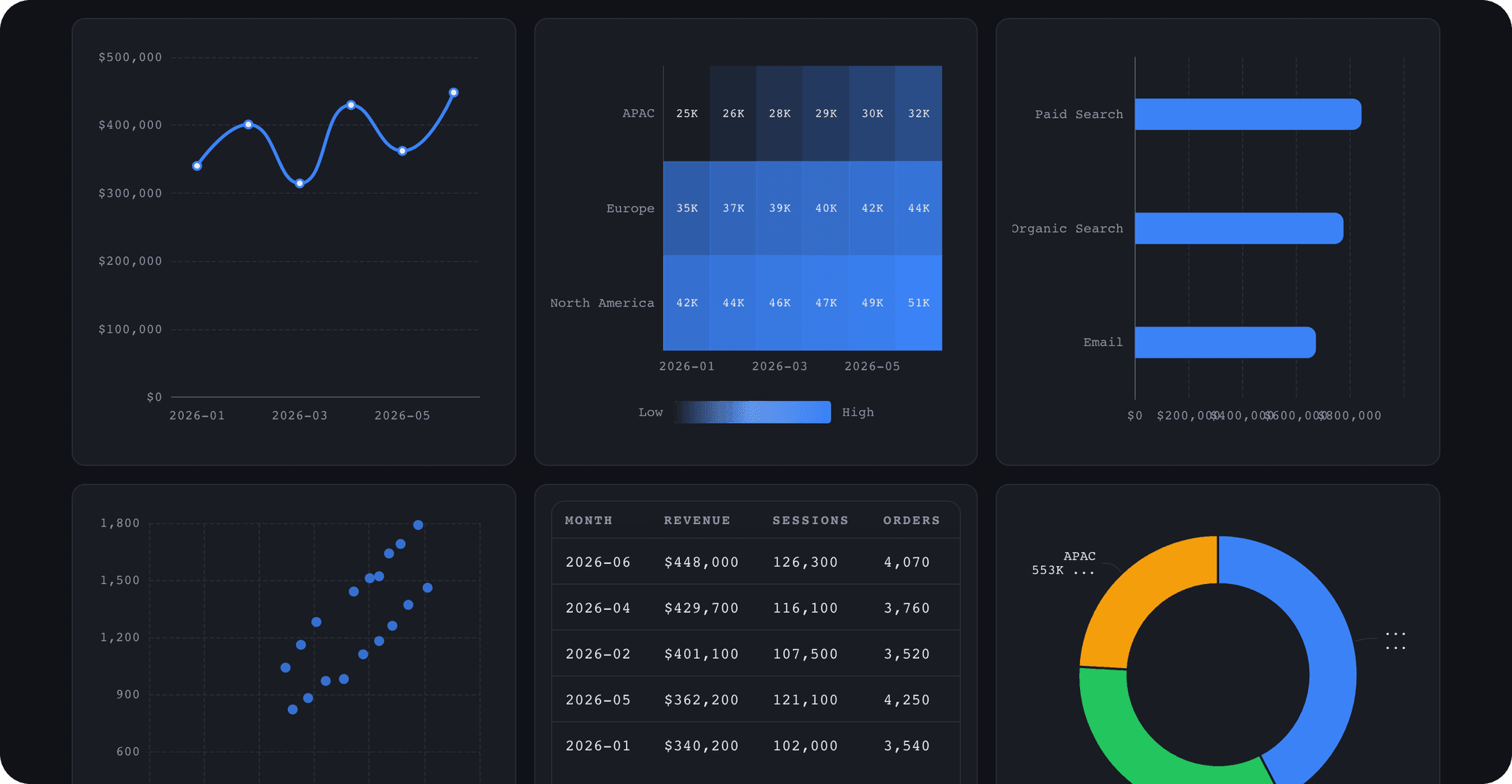Image resolution: width=1512 pixels, height=784 pixels.
Task: Click the Organic Search bar
Action: [1238, 228]
